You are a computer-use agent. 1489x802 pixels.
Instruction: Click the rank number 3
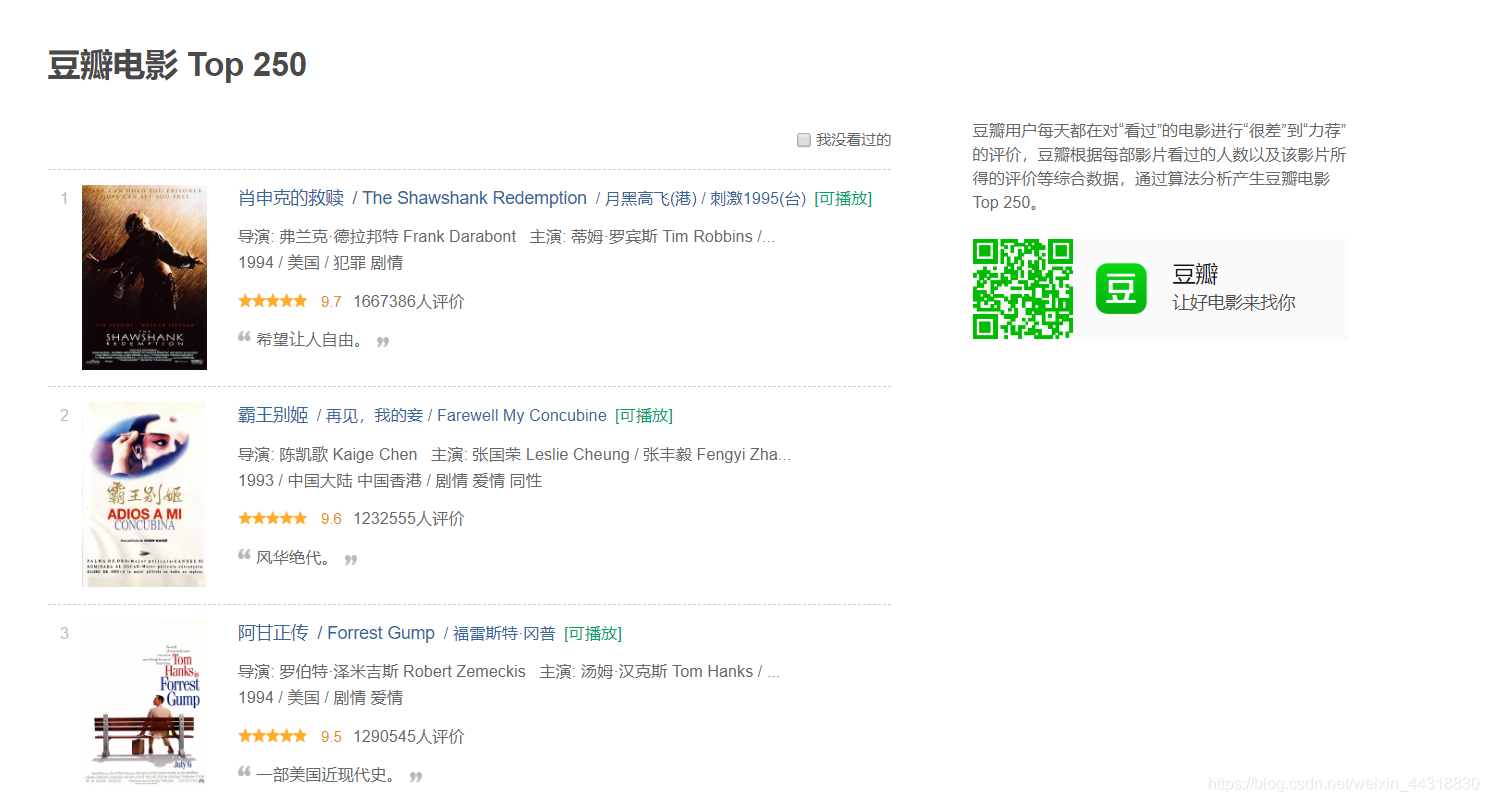[x=64, y=633]
